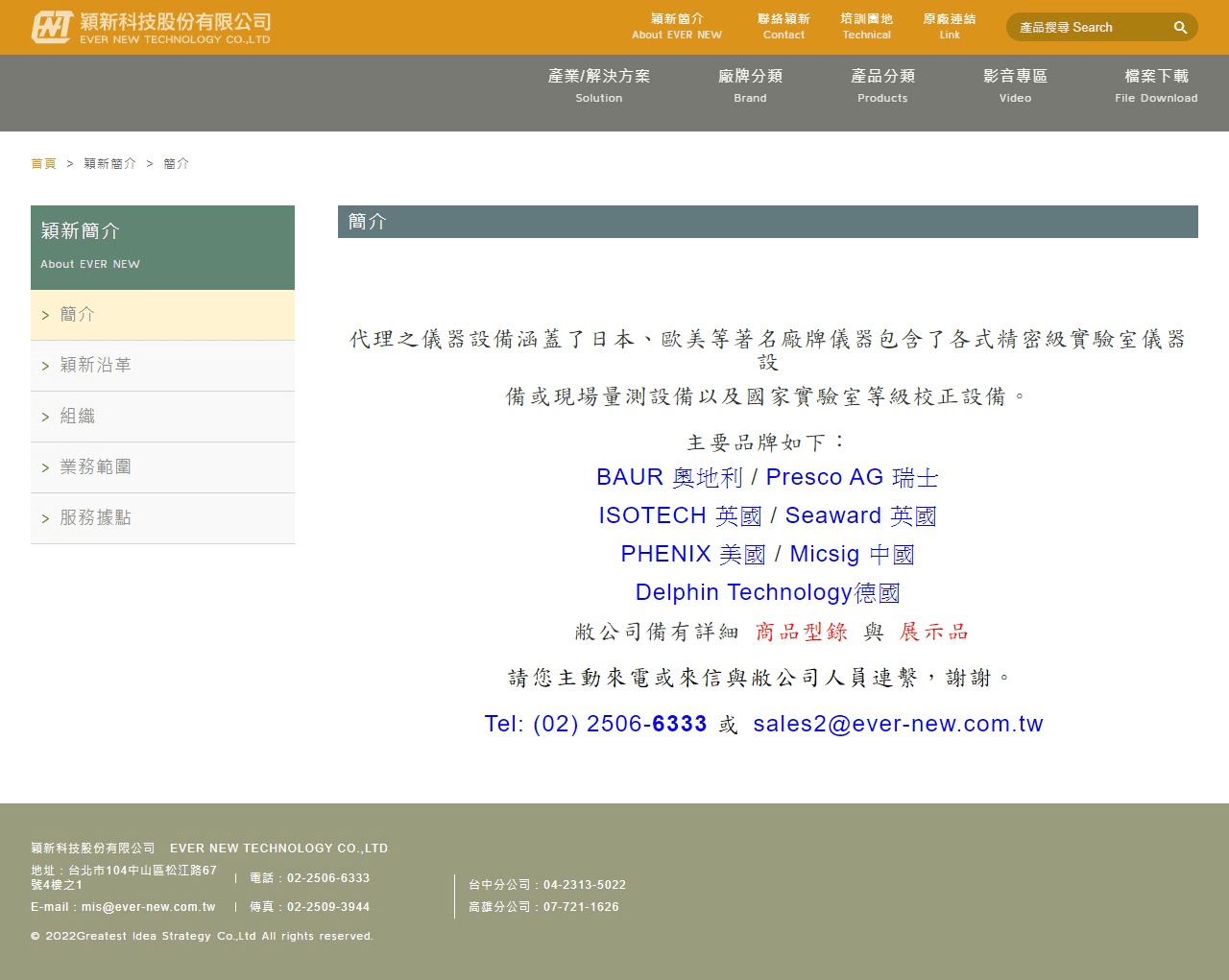Click the ISOTECH 英國 brand link
This screenshot has height=980, width=1229.
point(680,515)
